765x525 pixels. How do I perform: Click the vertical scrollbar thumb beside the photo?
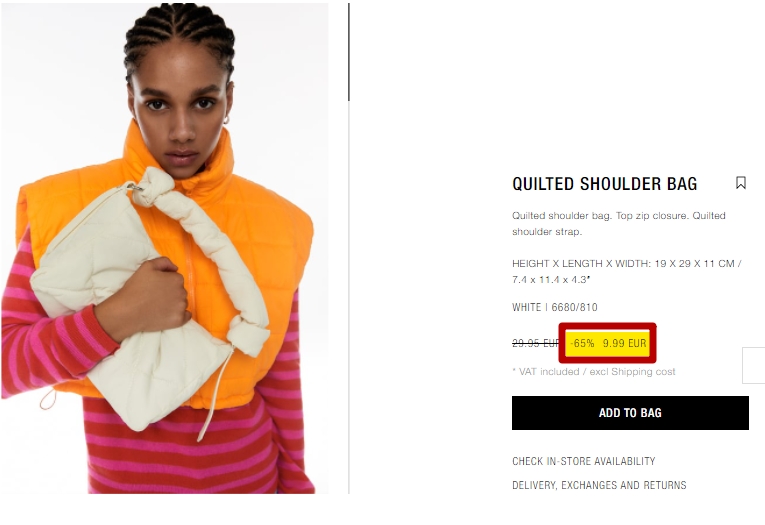349,52
